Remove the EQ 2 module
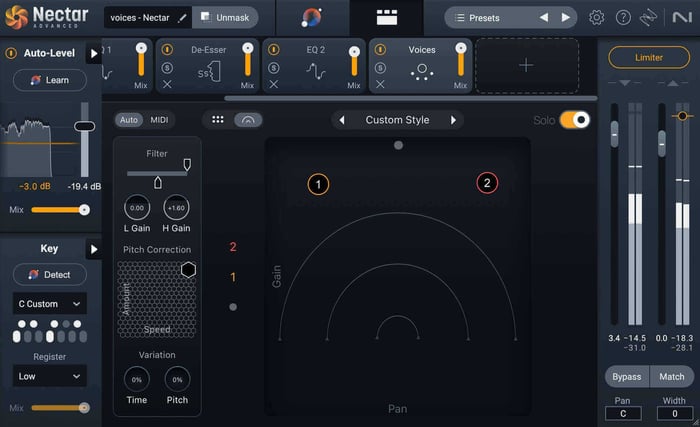Screen dimensions: 700x427 coord(274,84)
